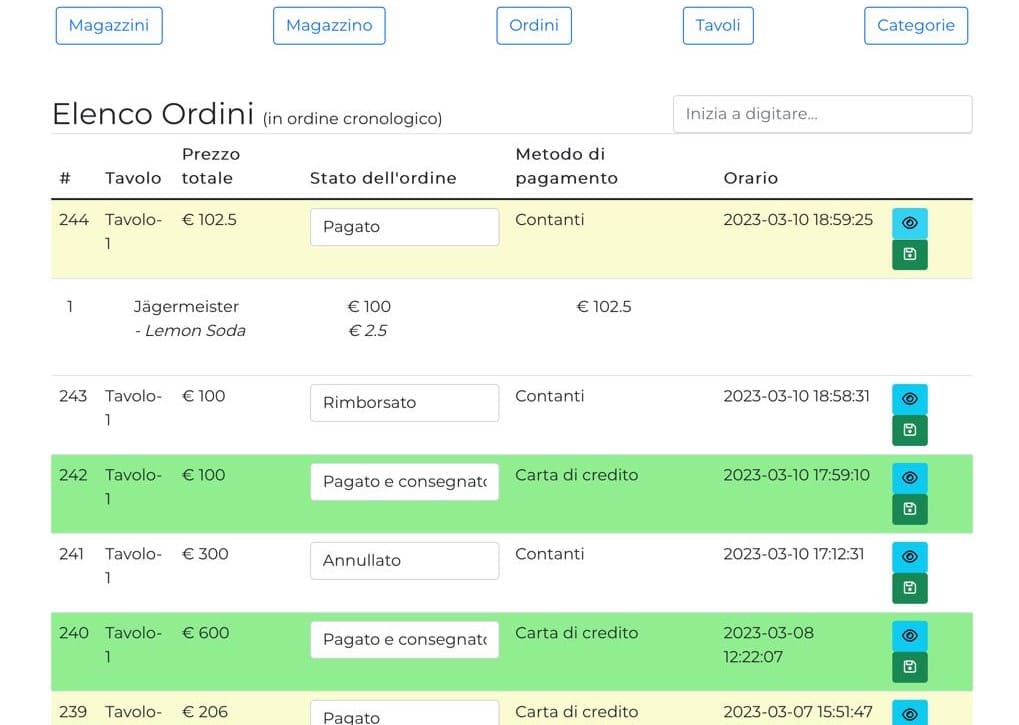Image resolution: width=1019 pixels, height=725 pixels.
Task: Open the Ordini navigation tab
Action: point(534,26)
